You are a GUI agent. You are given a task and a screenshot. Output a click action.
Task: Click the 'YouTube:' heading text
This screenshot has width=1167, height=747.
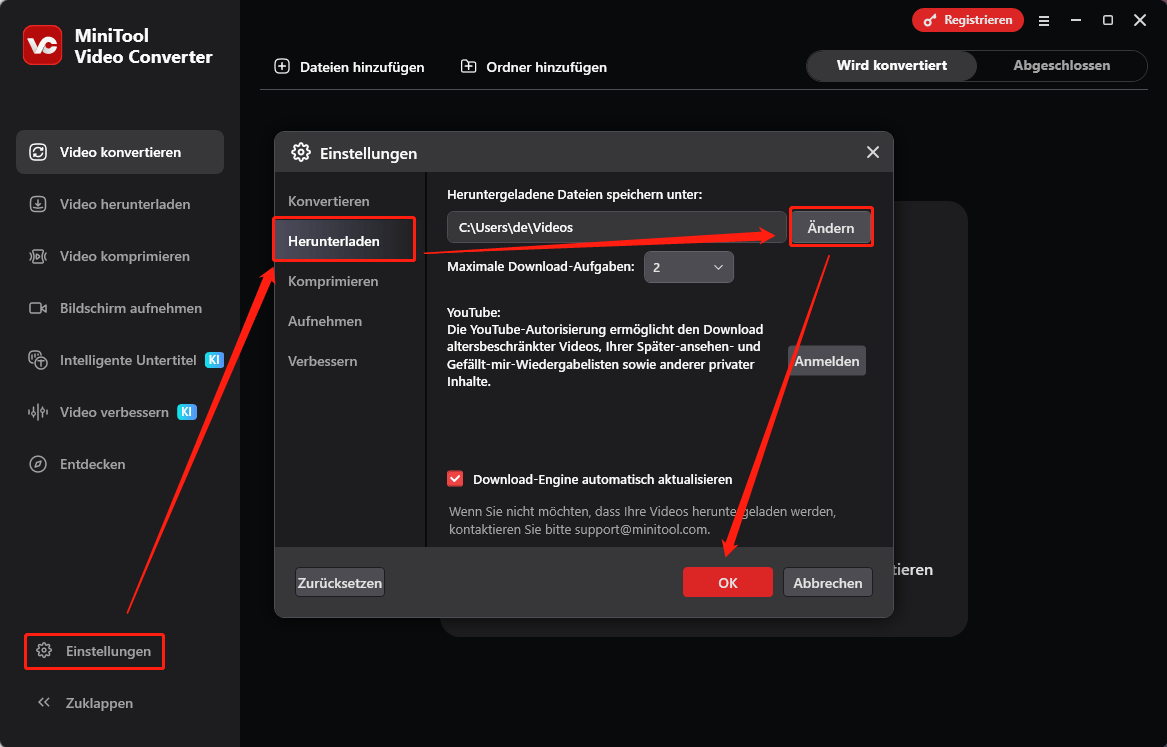point(473,312)
